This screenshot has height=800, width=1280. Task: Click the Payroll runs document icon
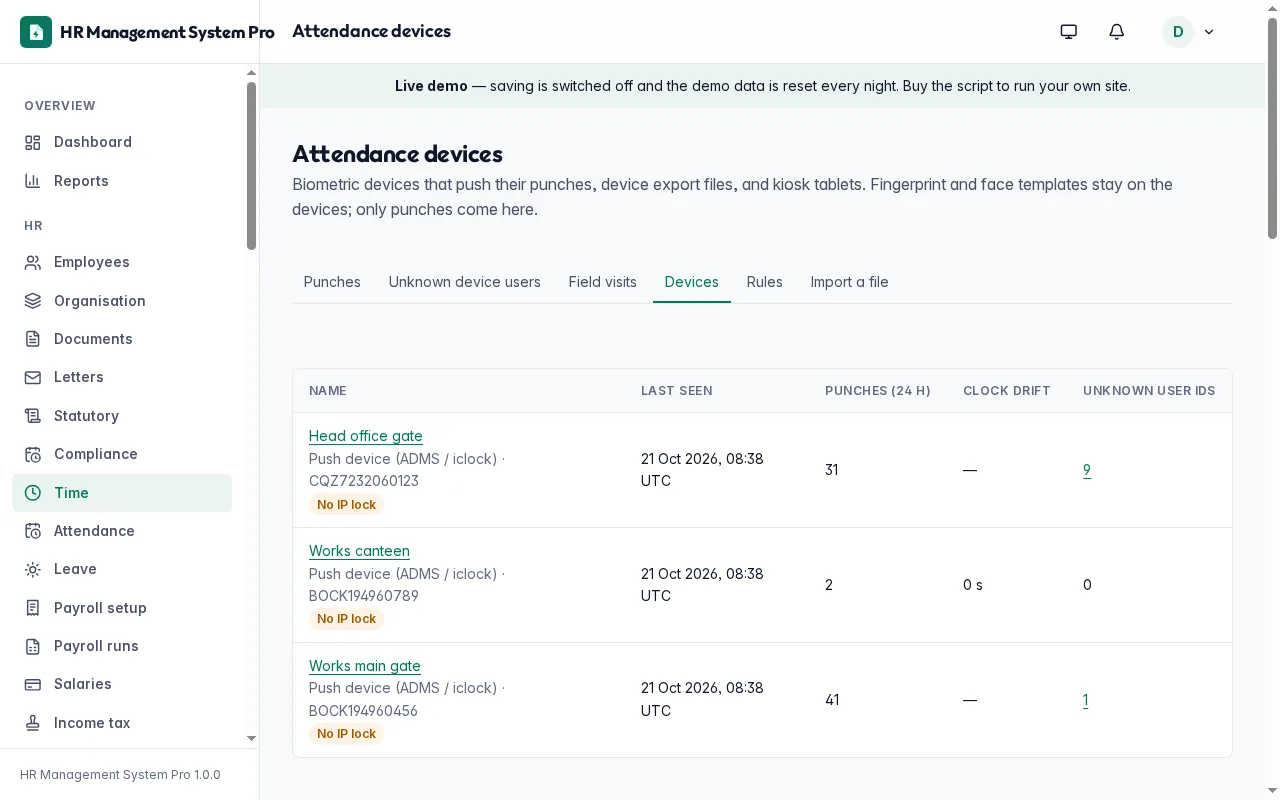33,646
